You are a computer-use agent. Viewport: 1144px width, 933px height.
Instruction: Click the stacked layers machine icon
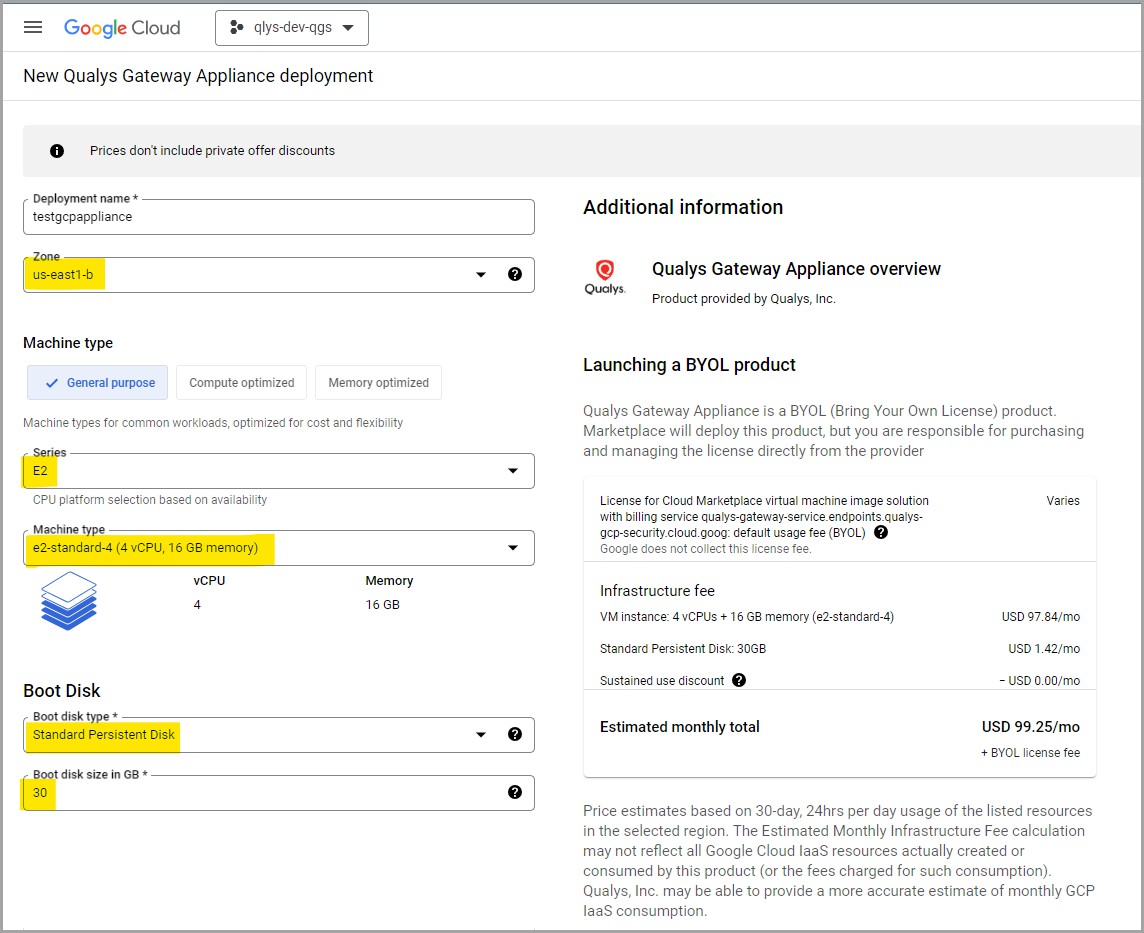69,601
